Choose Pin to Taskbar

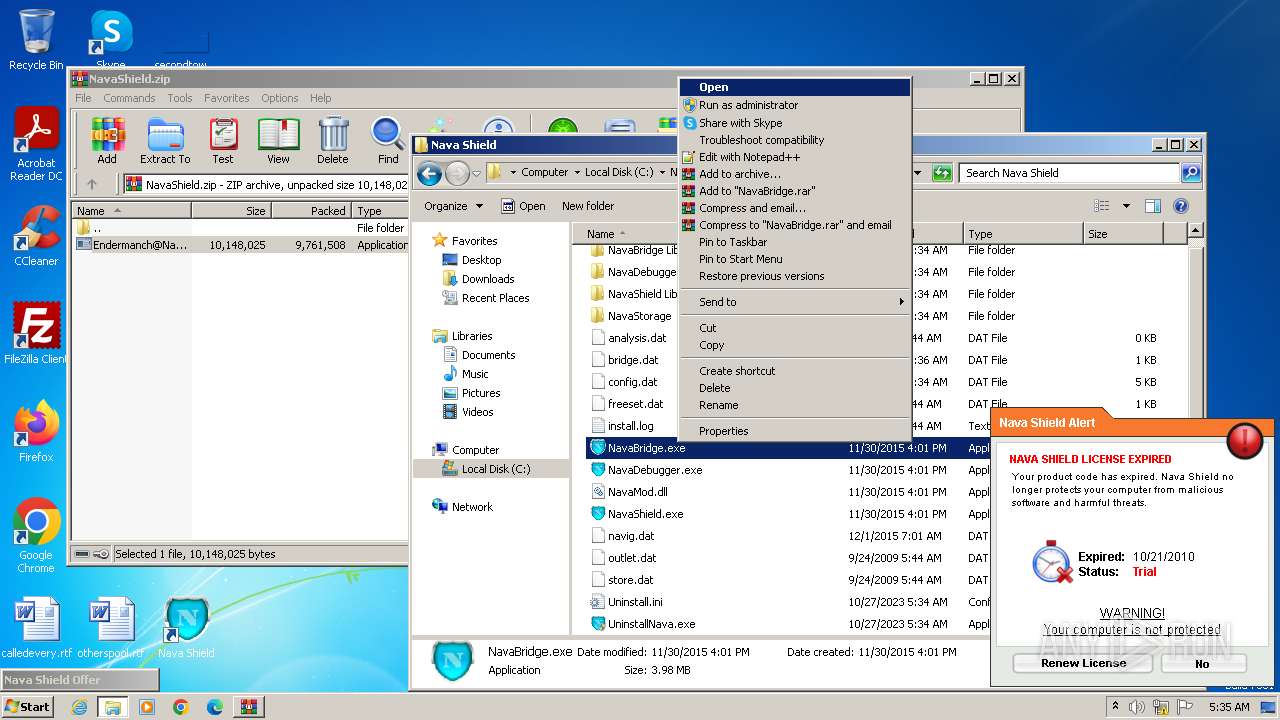pos(794,242)
